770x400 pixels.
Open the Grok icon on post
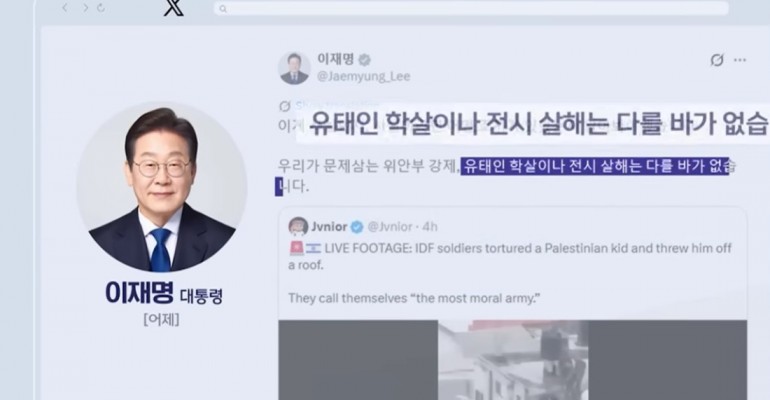point(717,60)
